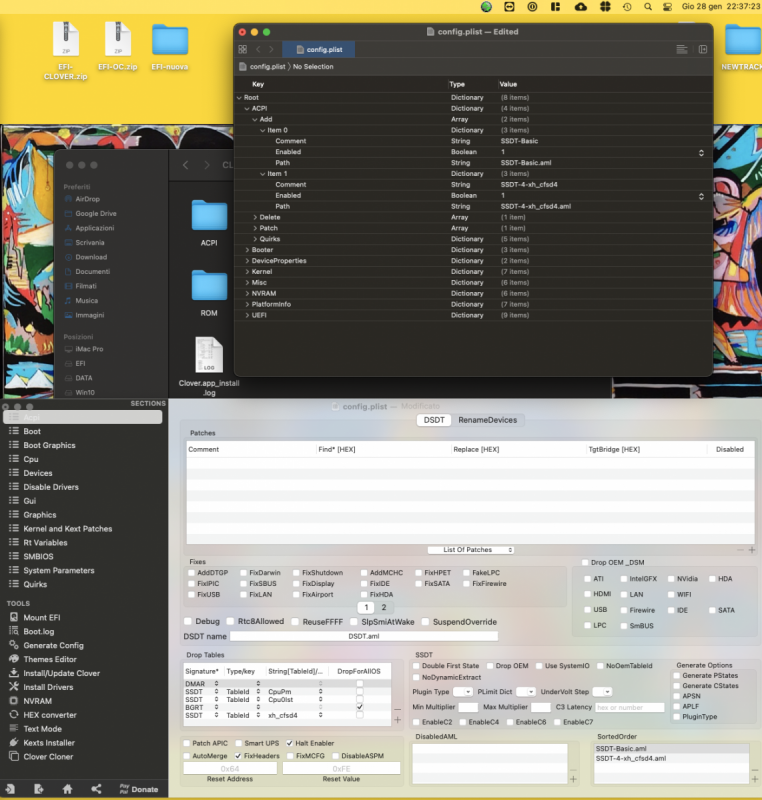Open Mount EFI tool in Clover Configurator
This screenshot has height=800, width=762.
pyautogui.click(x=41, y=617)
